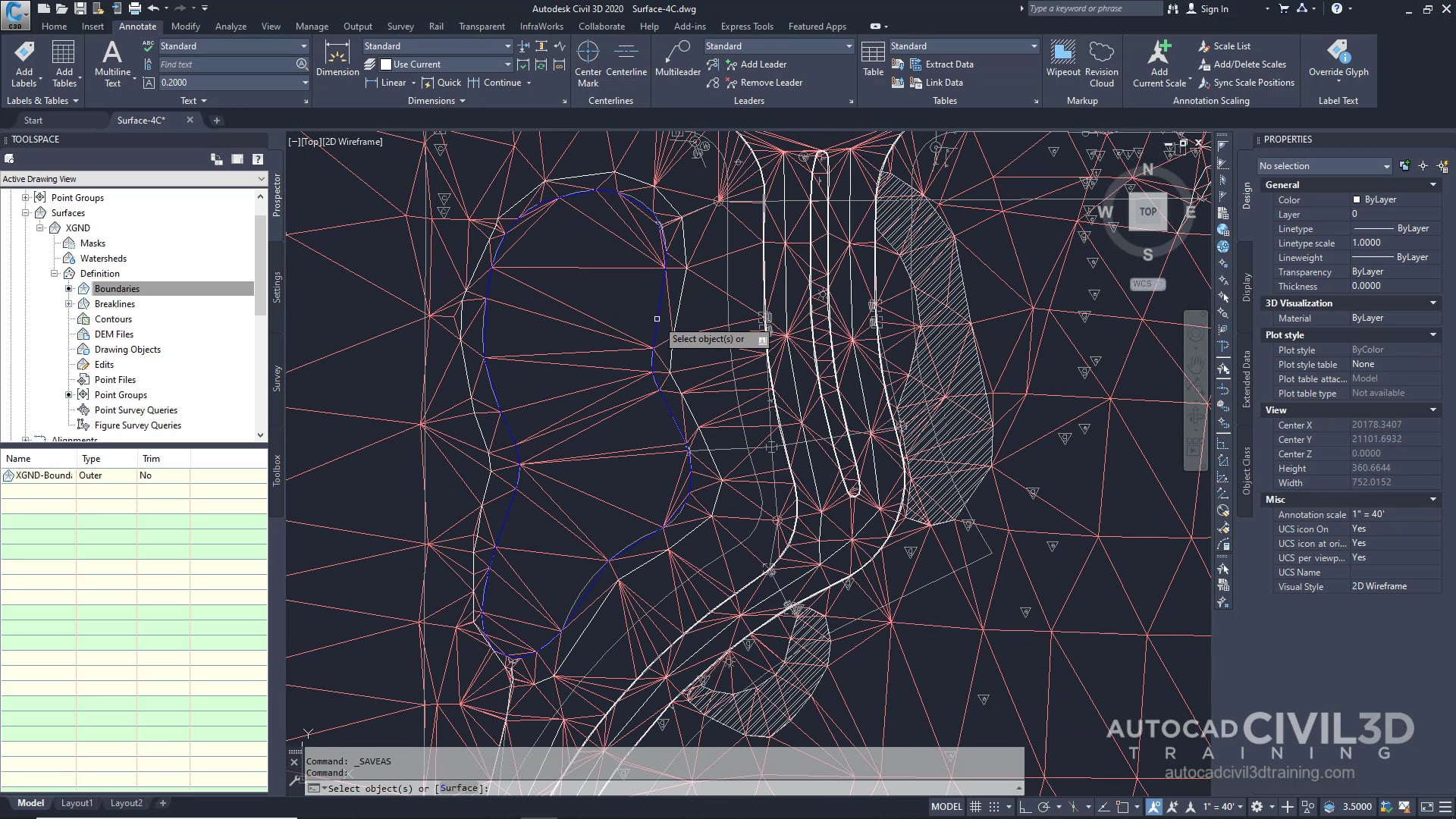Click Add Current Scale icon
The image size is (1456, 819).
[1159, 53]
